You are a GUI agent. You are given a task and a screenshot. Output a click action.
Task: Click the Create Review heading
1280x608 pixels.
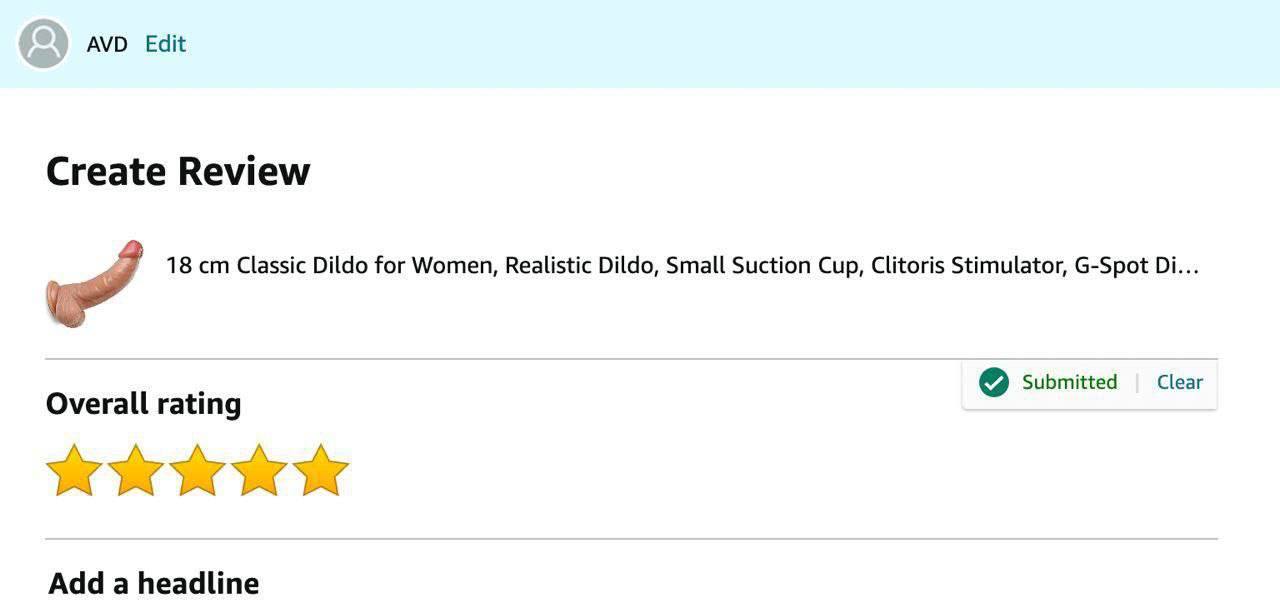click(178, 172)
